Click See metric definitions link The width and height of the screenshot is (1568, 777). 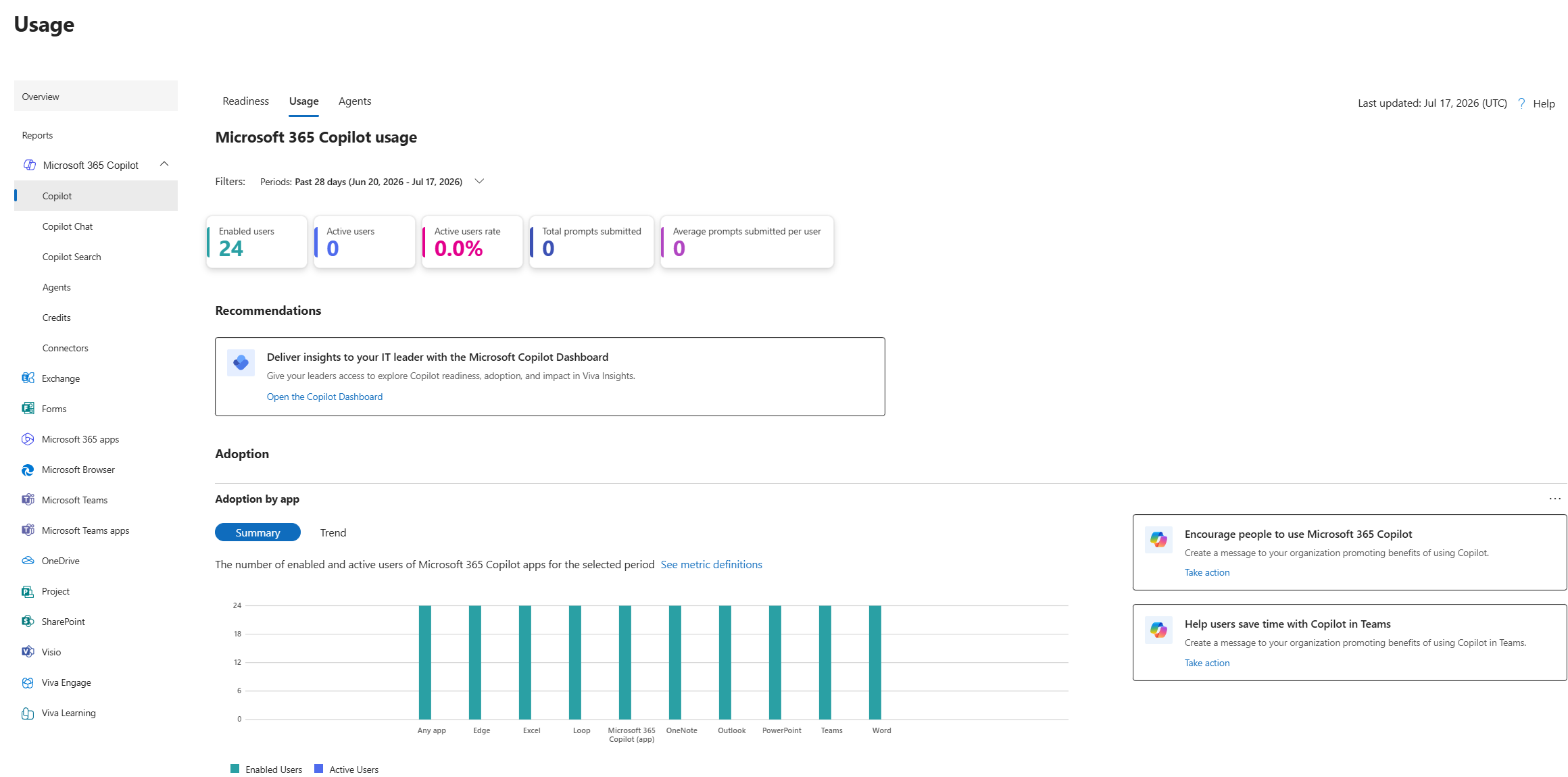711,564
